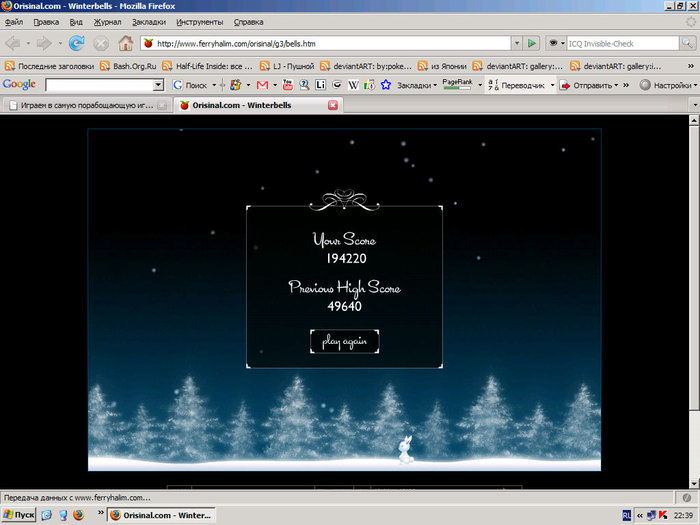Click the colorful Windows-flag toolbar icon
The height and width of the screenshot is (525, 700).
pyautogui.click(x=235, y=85)
